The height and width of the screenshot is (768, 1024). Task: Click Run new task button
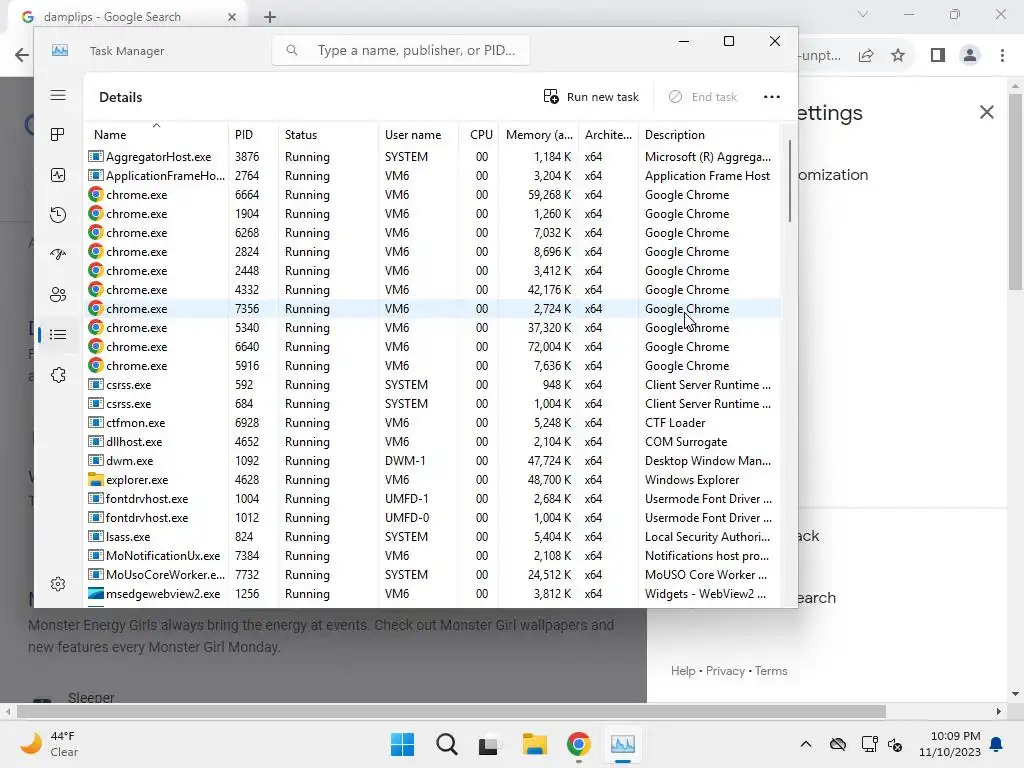591,97
